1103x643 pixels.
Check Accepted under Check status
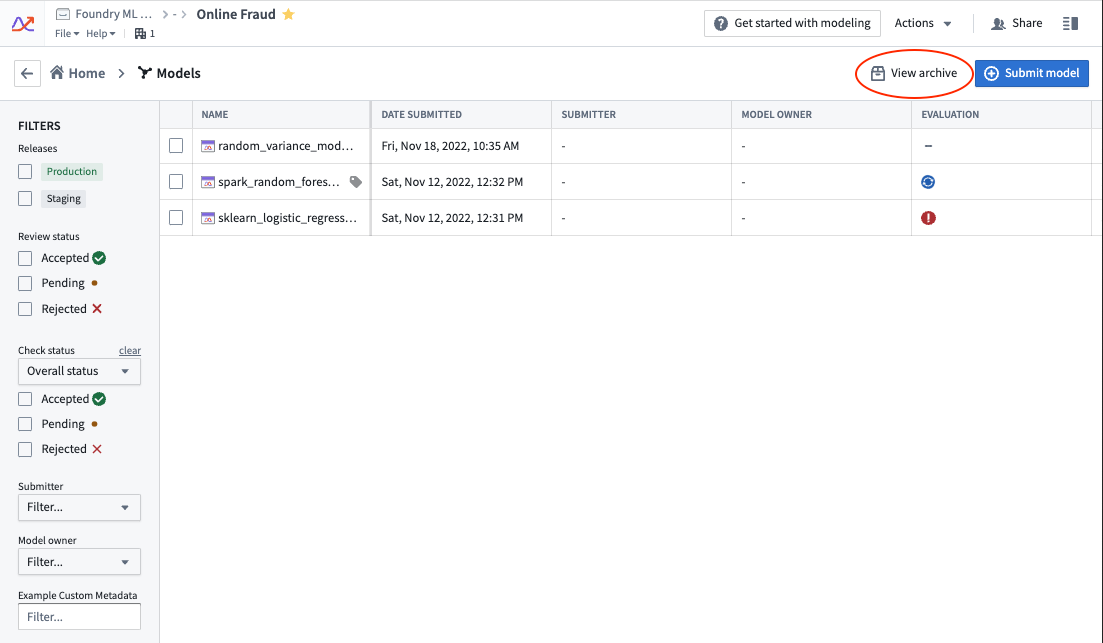point(25,399)
